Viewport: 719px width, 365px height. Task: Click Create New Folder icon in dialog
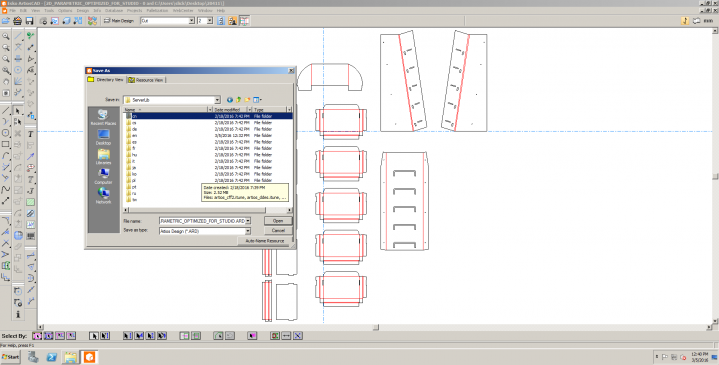(247, 100)
